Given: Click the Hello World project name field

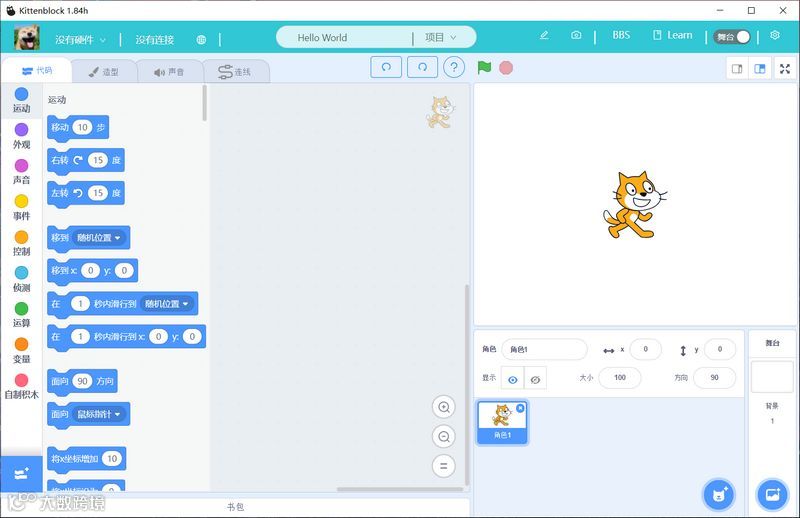Looking at the screenshot, I should [x=345, y=38].
